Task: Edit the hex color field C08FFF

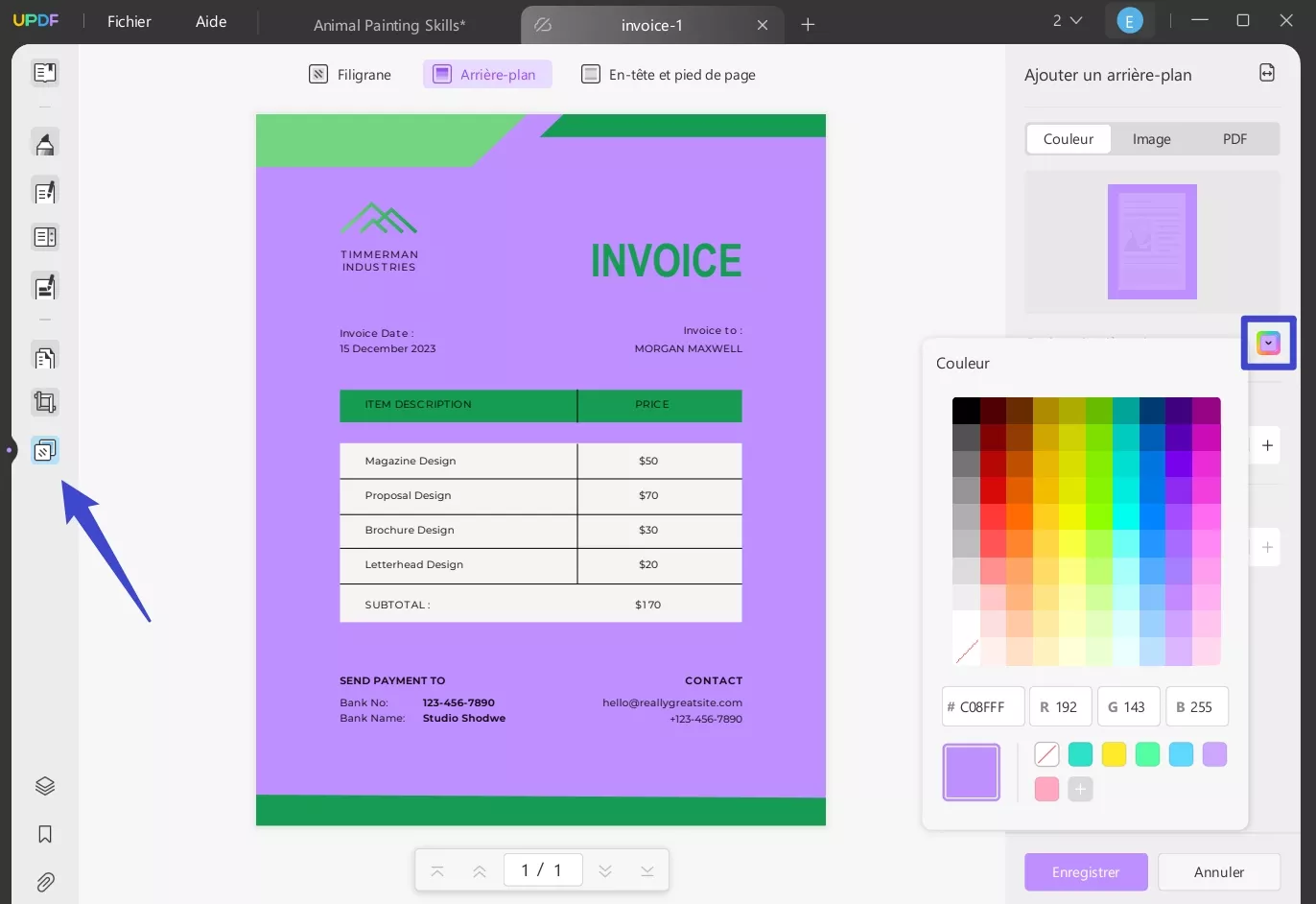Action: [983, 706]
